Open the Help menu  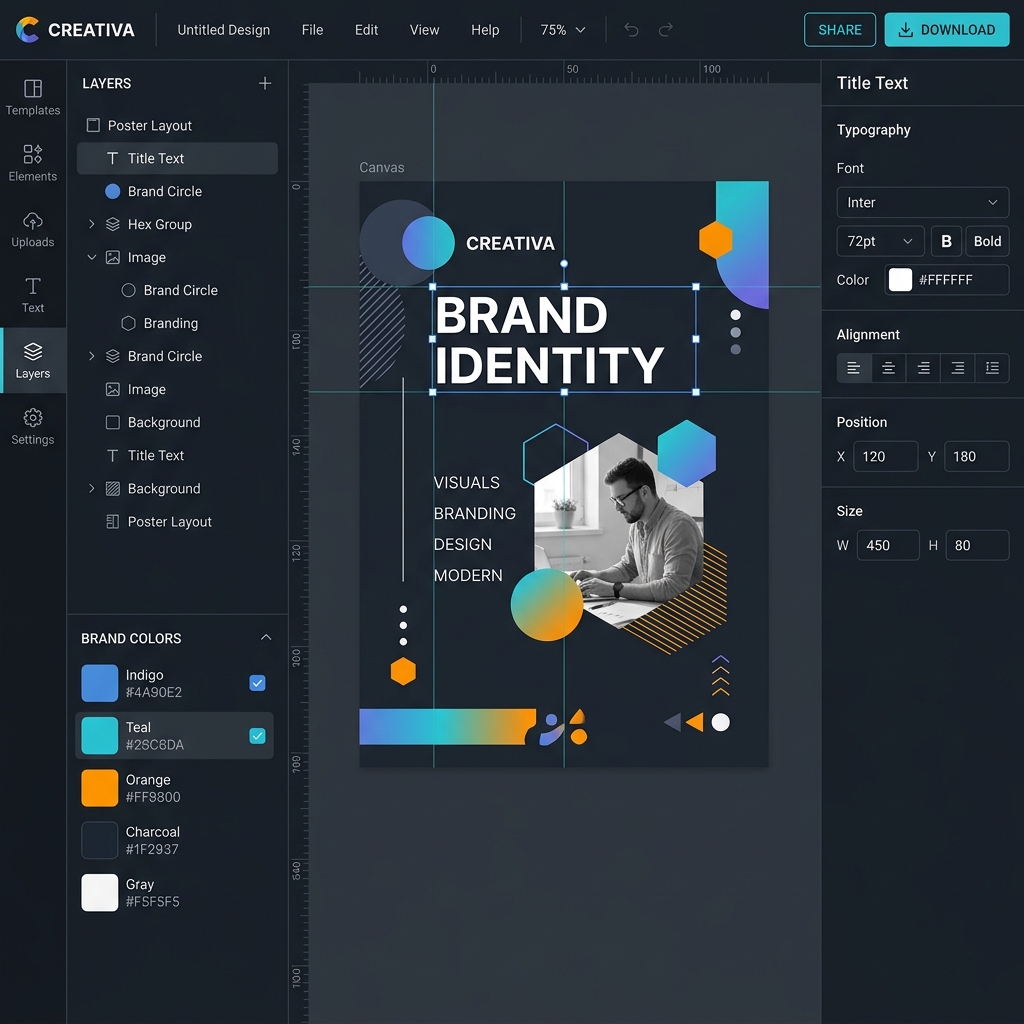click(485, 30)
